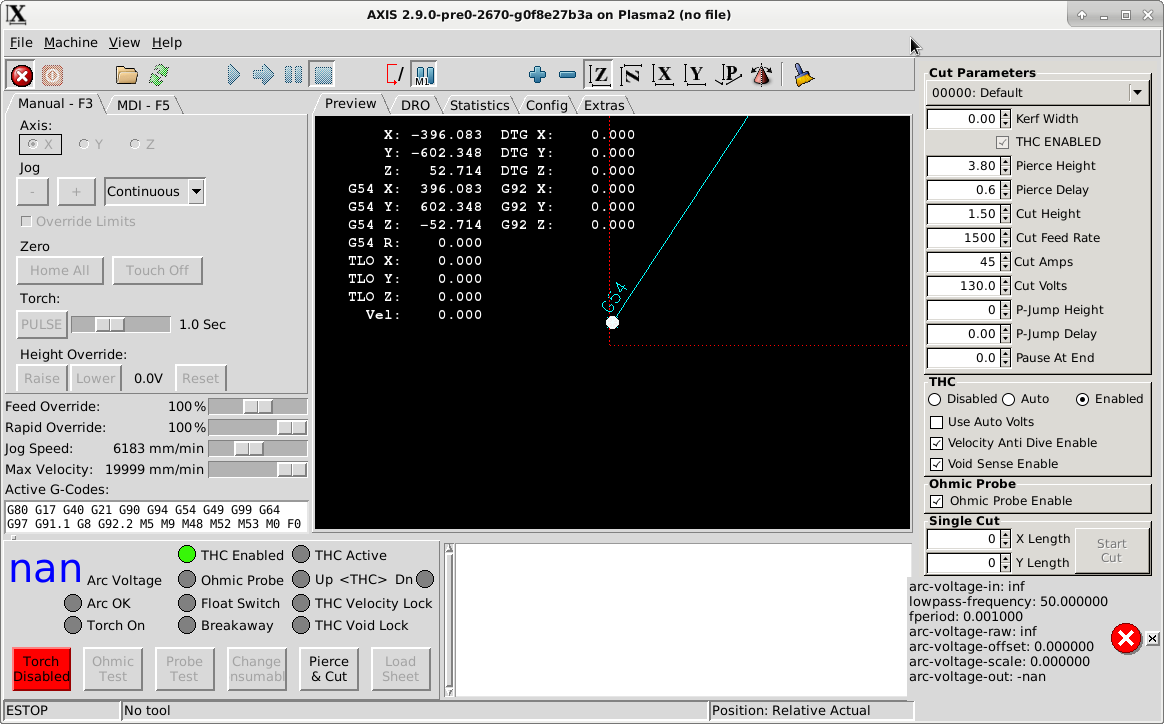
Task: Select the X axis radio button
Action: click(41, 144)
